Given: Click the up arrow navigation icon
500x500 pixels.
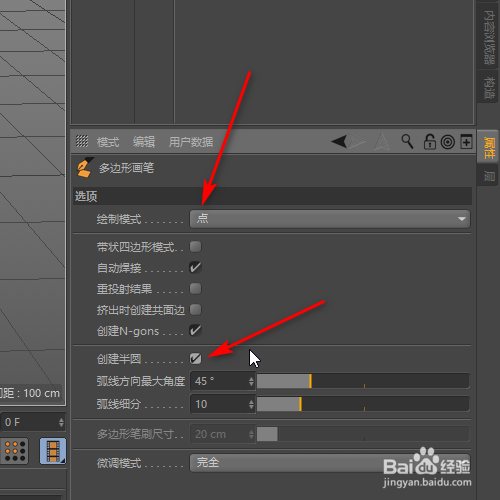Looking at the screenshot, I should pos(382,142).
